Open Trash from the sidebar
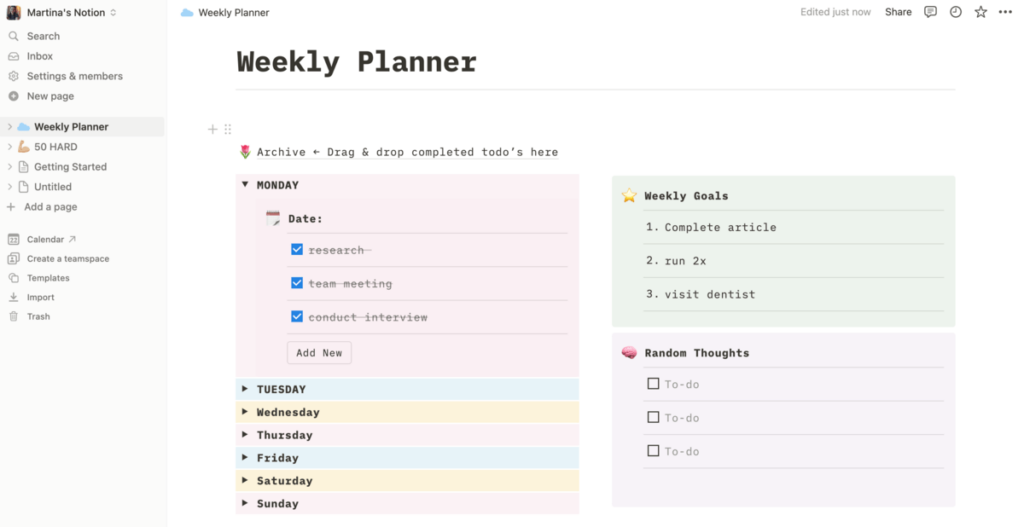The height and width of the screenshot is (527, 1024). tap(38, 316)
